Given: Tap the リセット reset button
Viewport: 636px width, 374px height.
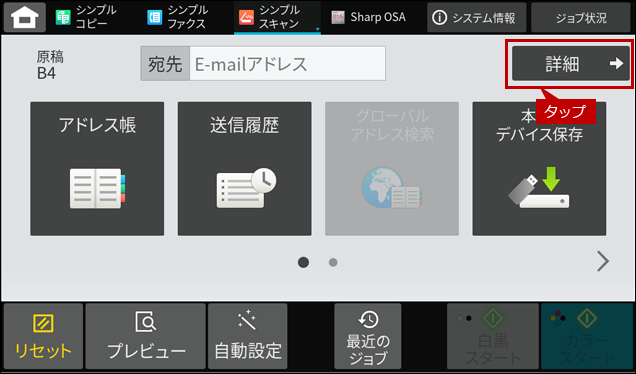Looking at the screenshot, I should (43, 336).
